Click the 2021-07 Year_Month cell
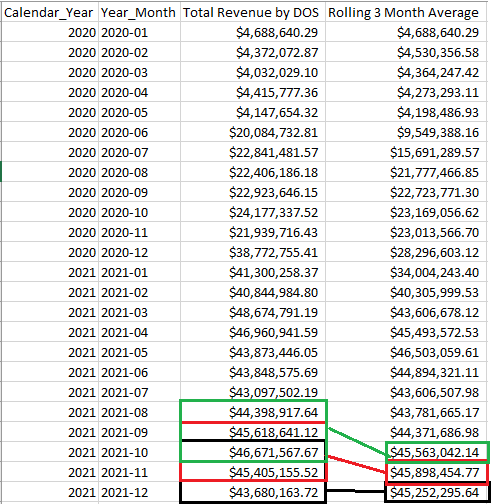Image resolution: width=492 pixels, height=504 pixels. click(139, 392)
